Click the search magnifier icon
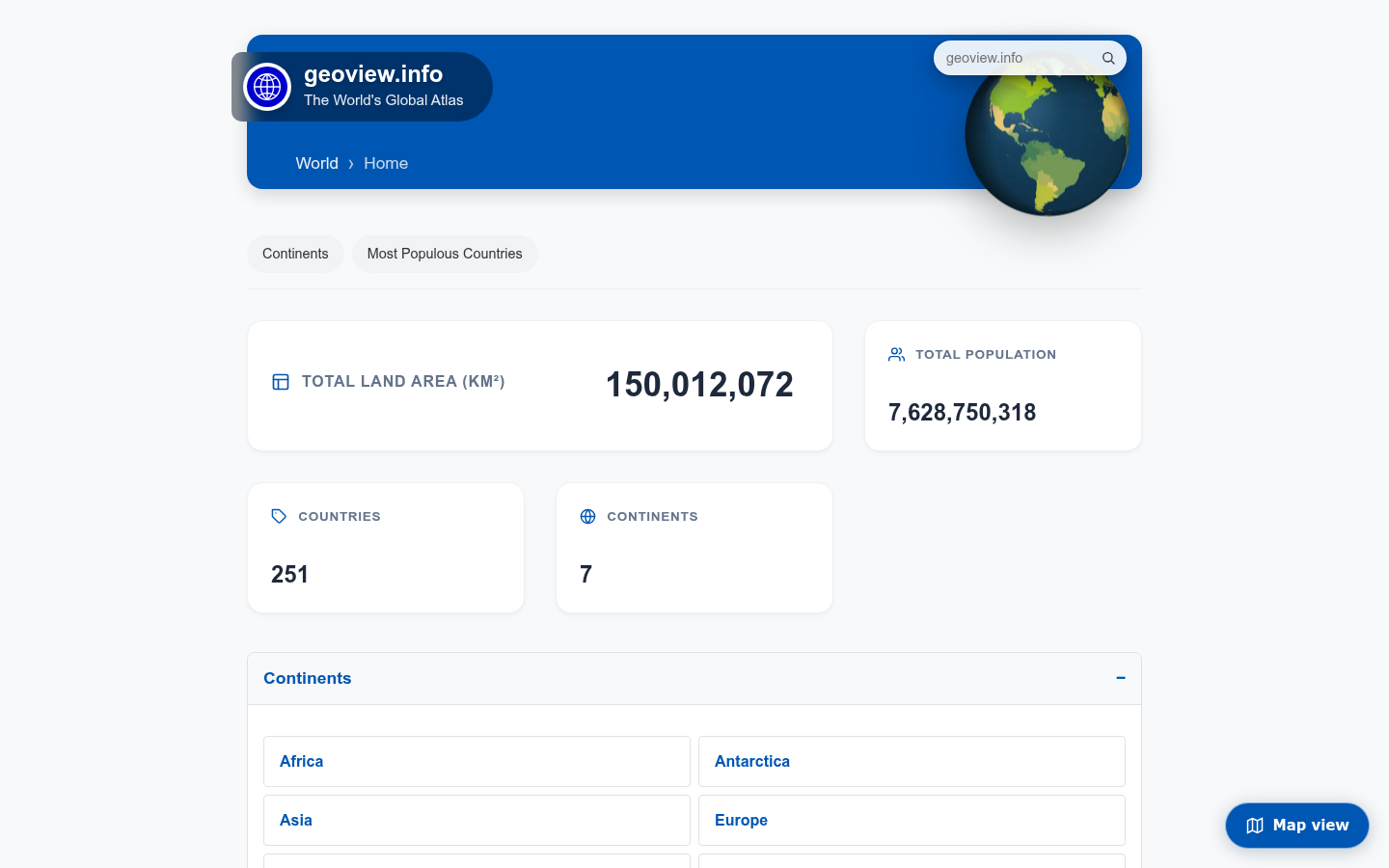This screenshot has height=868, width=1389. pos(1108,58)
